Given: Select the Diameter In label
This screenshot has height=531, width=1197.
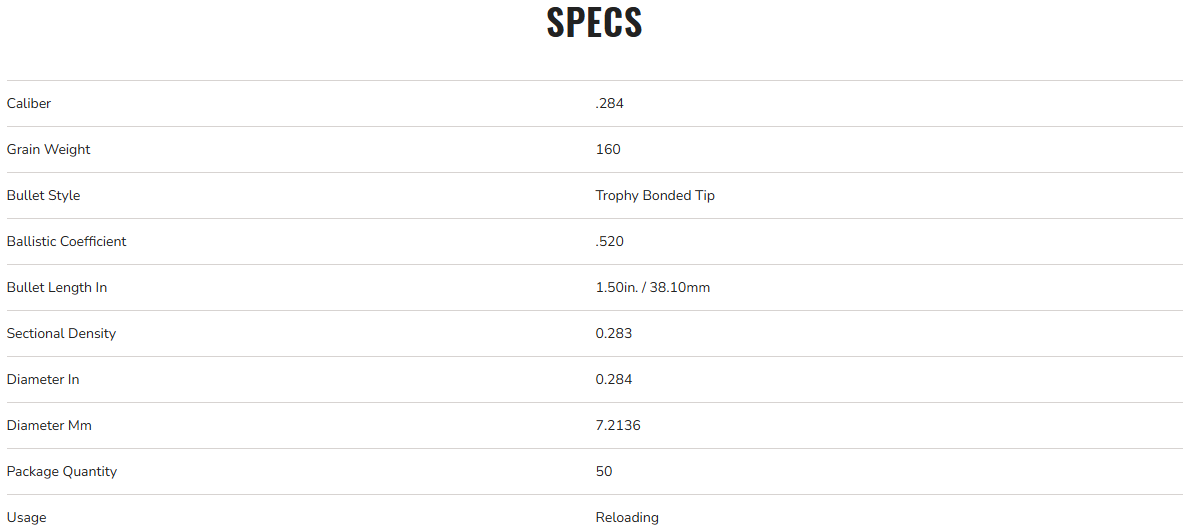Looking at the screenshot, I should pyautogui.click(x=43, y=380).
